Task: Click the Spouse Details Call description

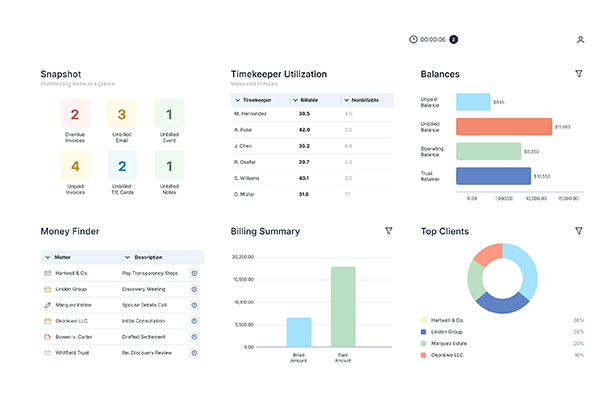Action: coord(144,305)
